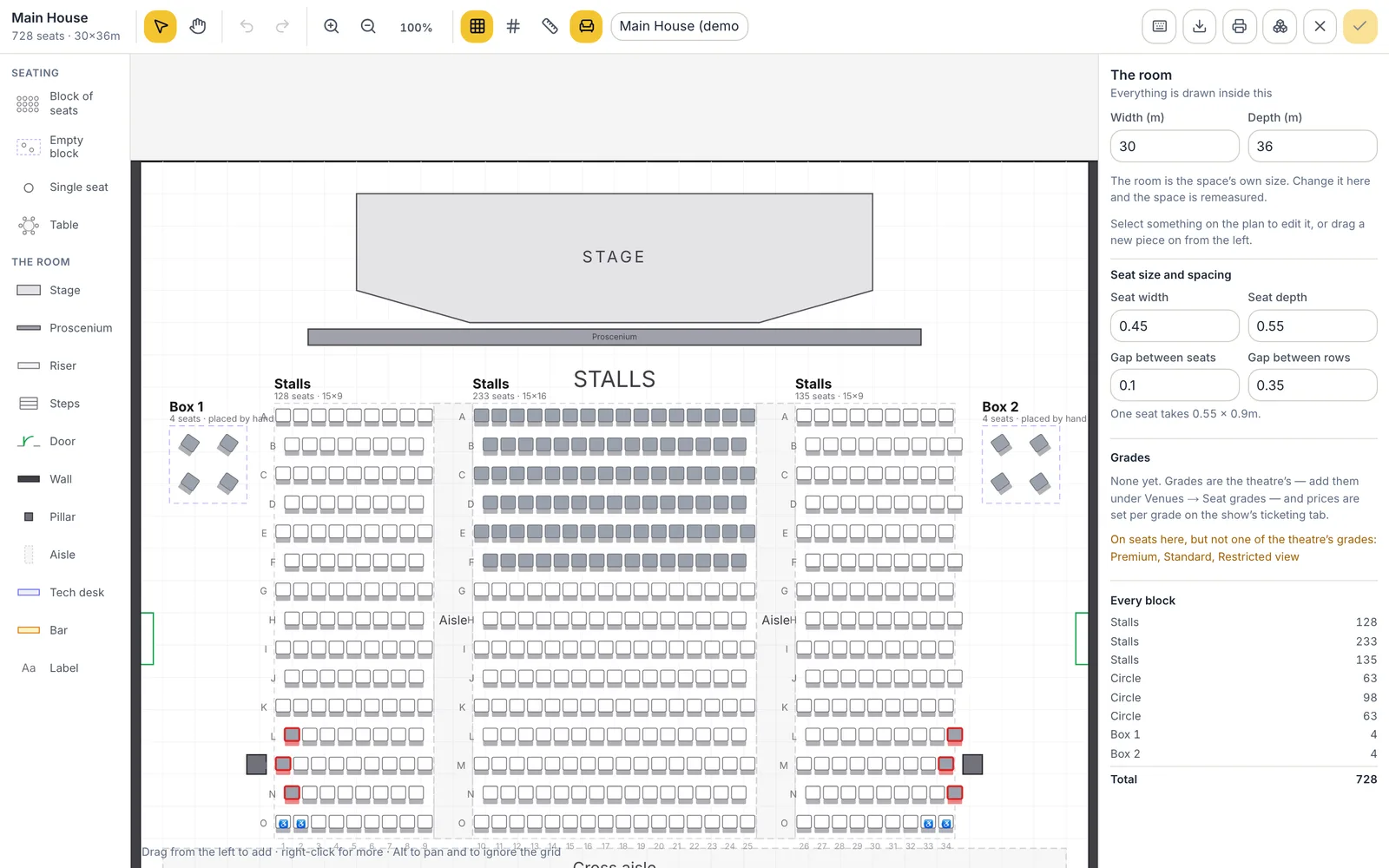The image size is (1389, 868).
Task: Open the 3D cubes view icon
Action: (x=1280, y=26)
